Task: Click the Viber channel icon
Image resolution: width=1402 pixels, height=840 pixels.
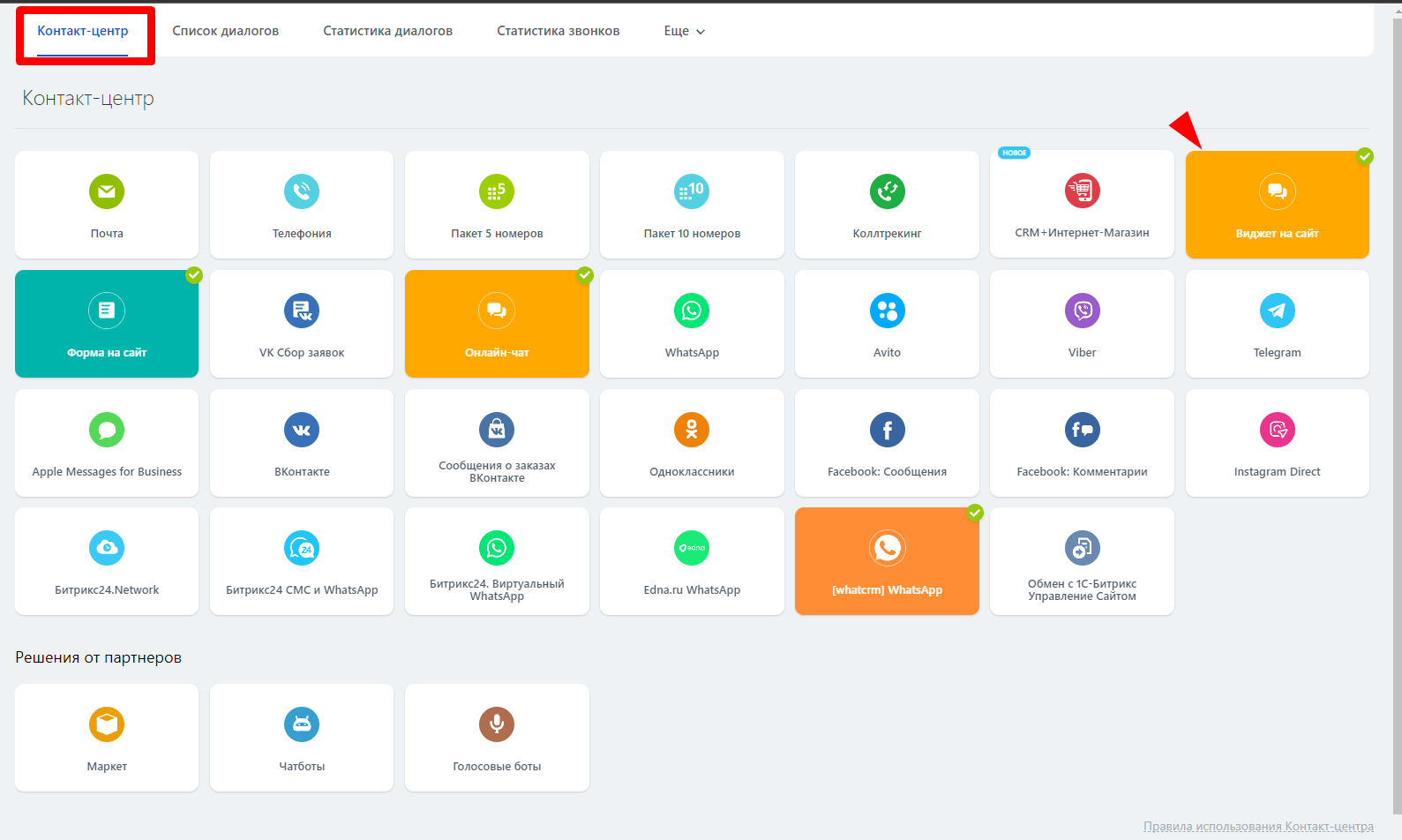Action: (1082, 311)
